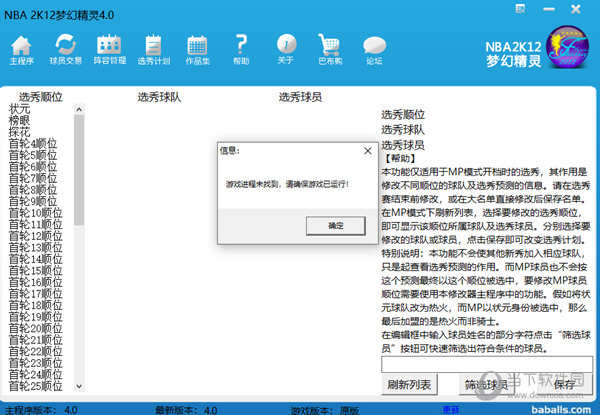The image size is (600, 415).
Task: Open 帮助 question mark icon
Action: pos(241,50)
